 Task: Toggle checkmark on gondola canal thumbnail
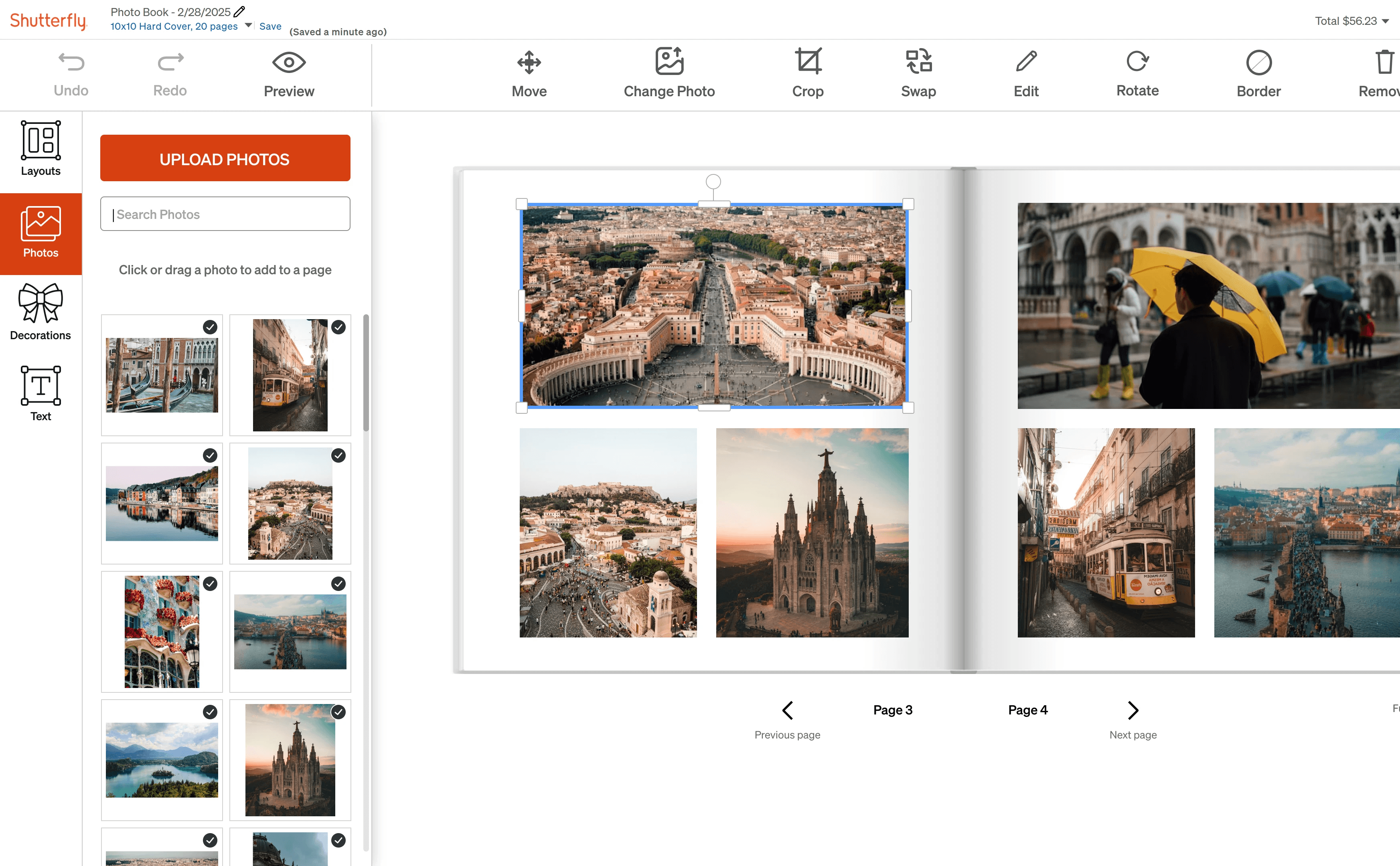pyautogui.click(x=210, y=327)
